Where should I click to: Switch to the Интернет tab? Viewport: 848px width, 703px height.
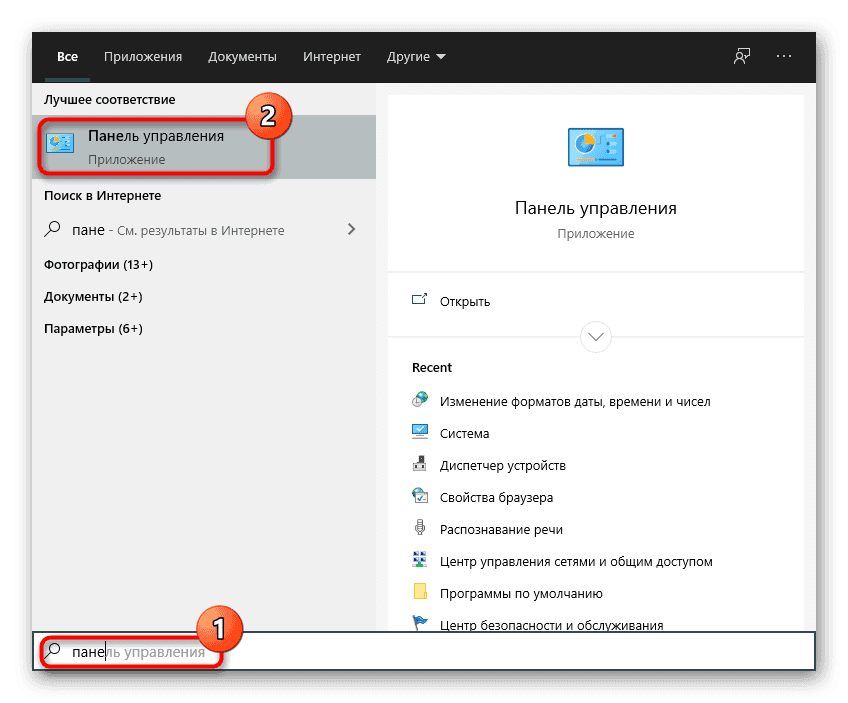[331, 56]
